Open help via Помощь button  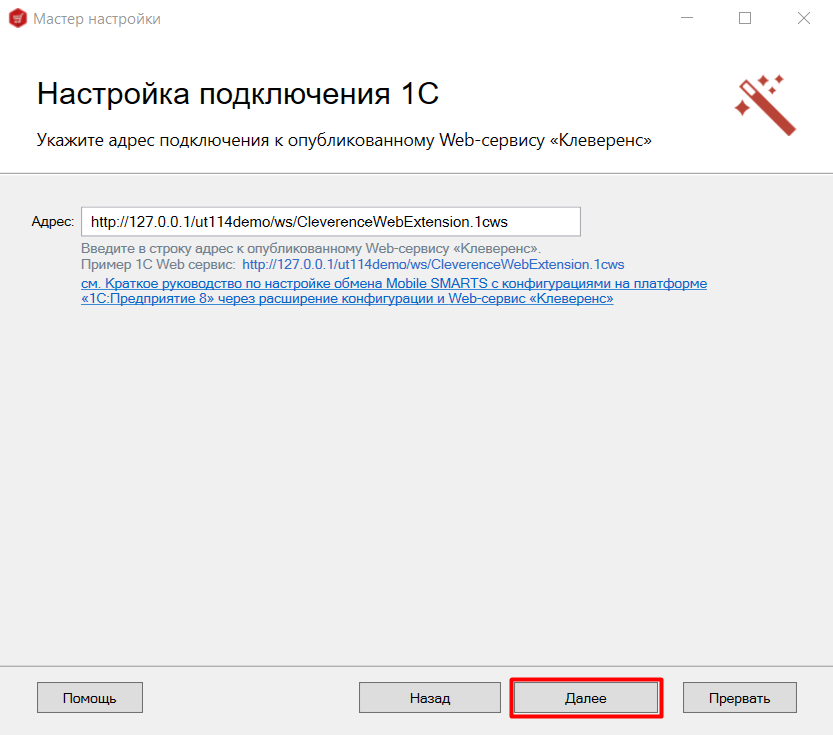(90, 698)
